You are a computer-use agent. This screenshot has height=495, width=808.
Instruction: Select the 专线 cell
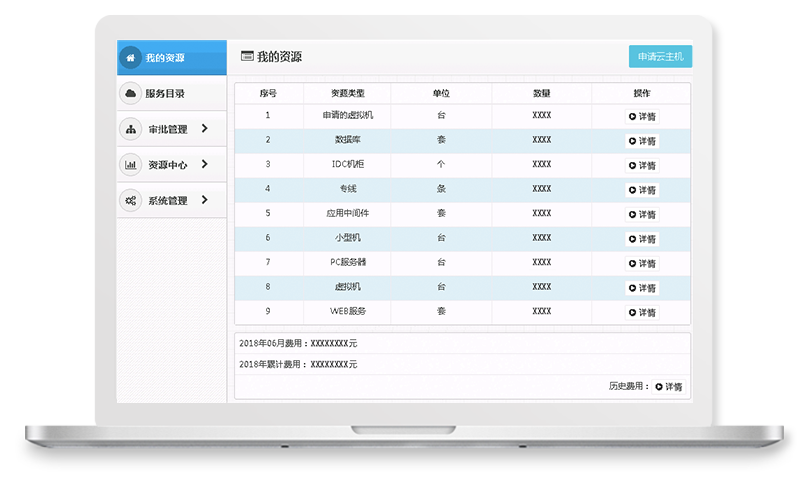click(348, 189)
